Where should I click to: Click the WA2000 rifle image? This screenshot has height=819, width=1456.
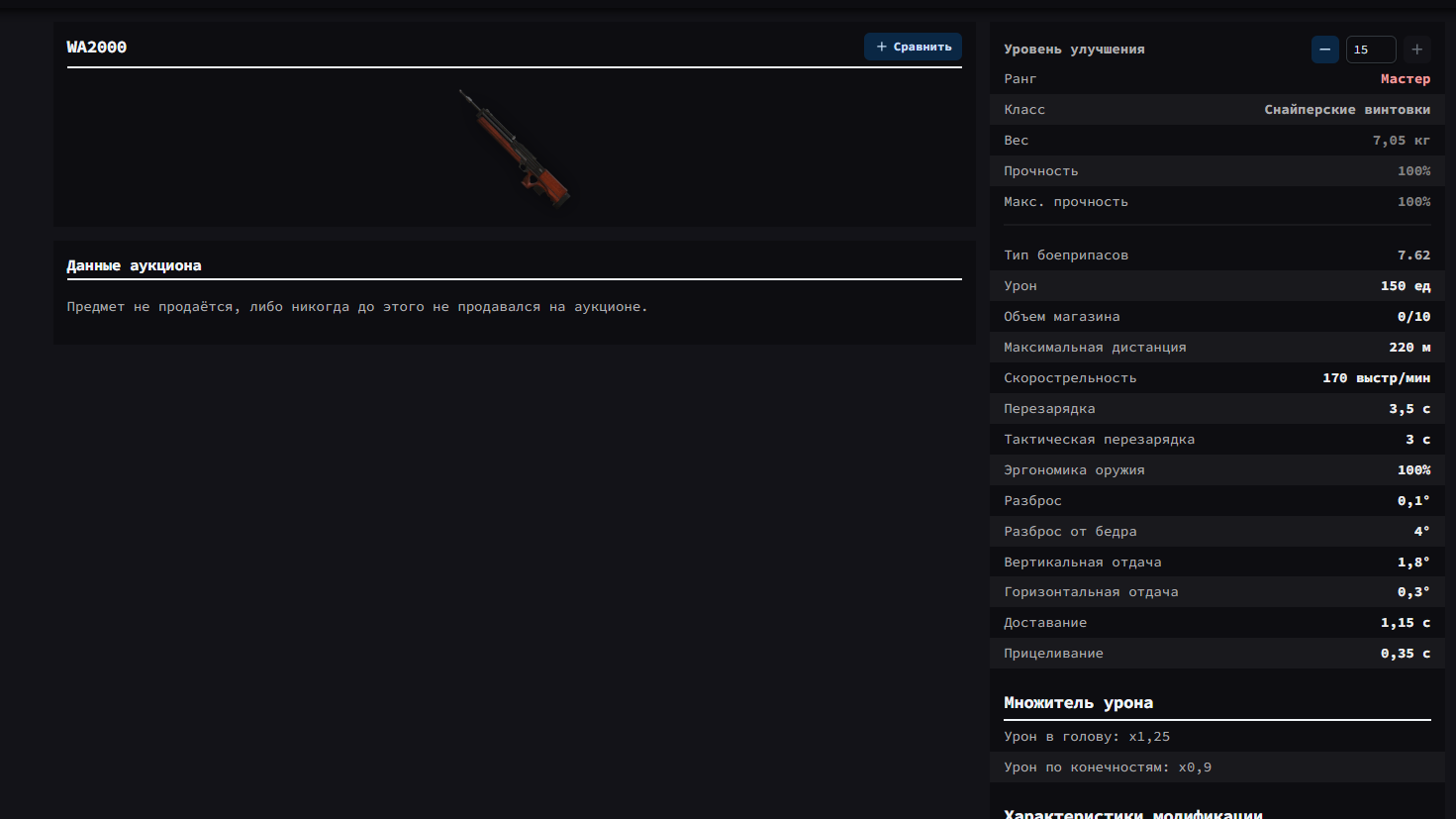click(x=515, y=148)
